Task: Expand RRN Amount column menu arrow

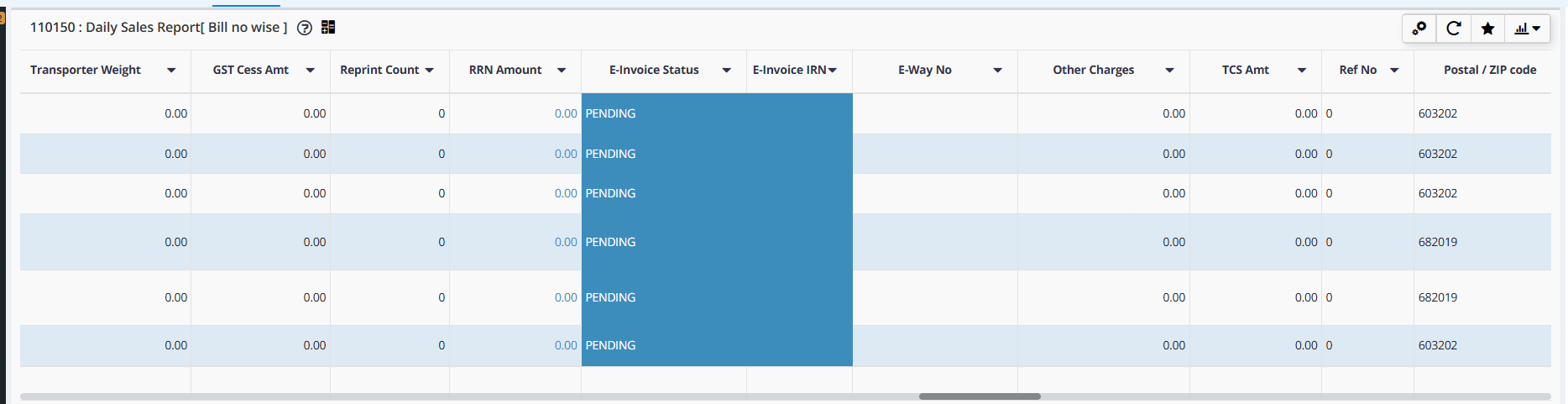Action: pos(562,71)
